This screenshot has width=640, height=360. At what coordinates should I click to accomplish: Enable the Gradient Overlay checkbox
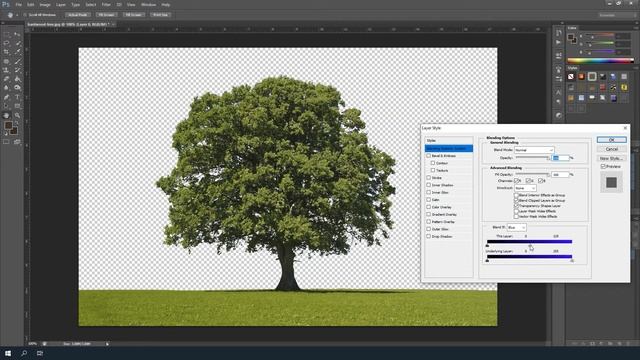pos(429,214)
